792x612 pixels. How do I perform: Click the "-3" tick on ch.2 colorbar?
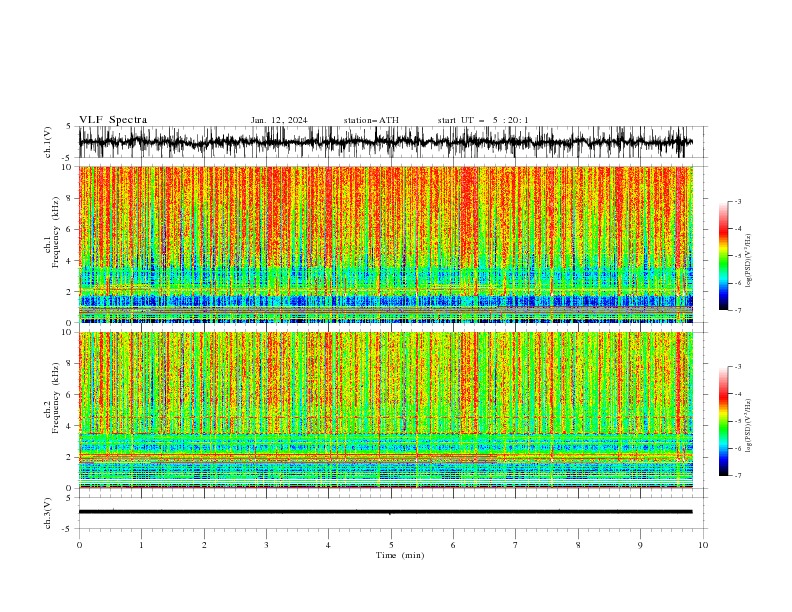(x=738, y=367)
